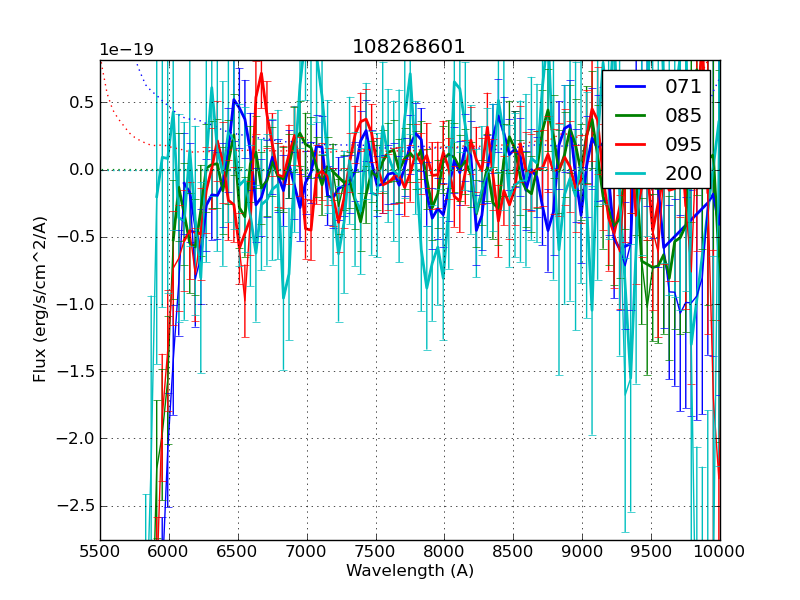Click the blue line swatch in legend
Screen dimensions: 800x600
[x=631, y=87]
